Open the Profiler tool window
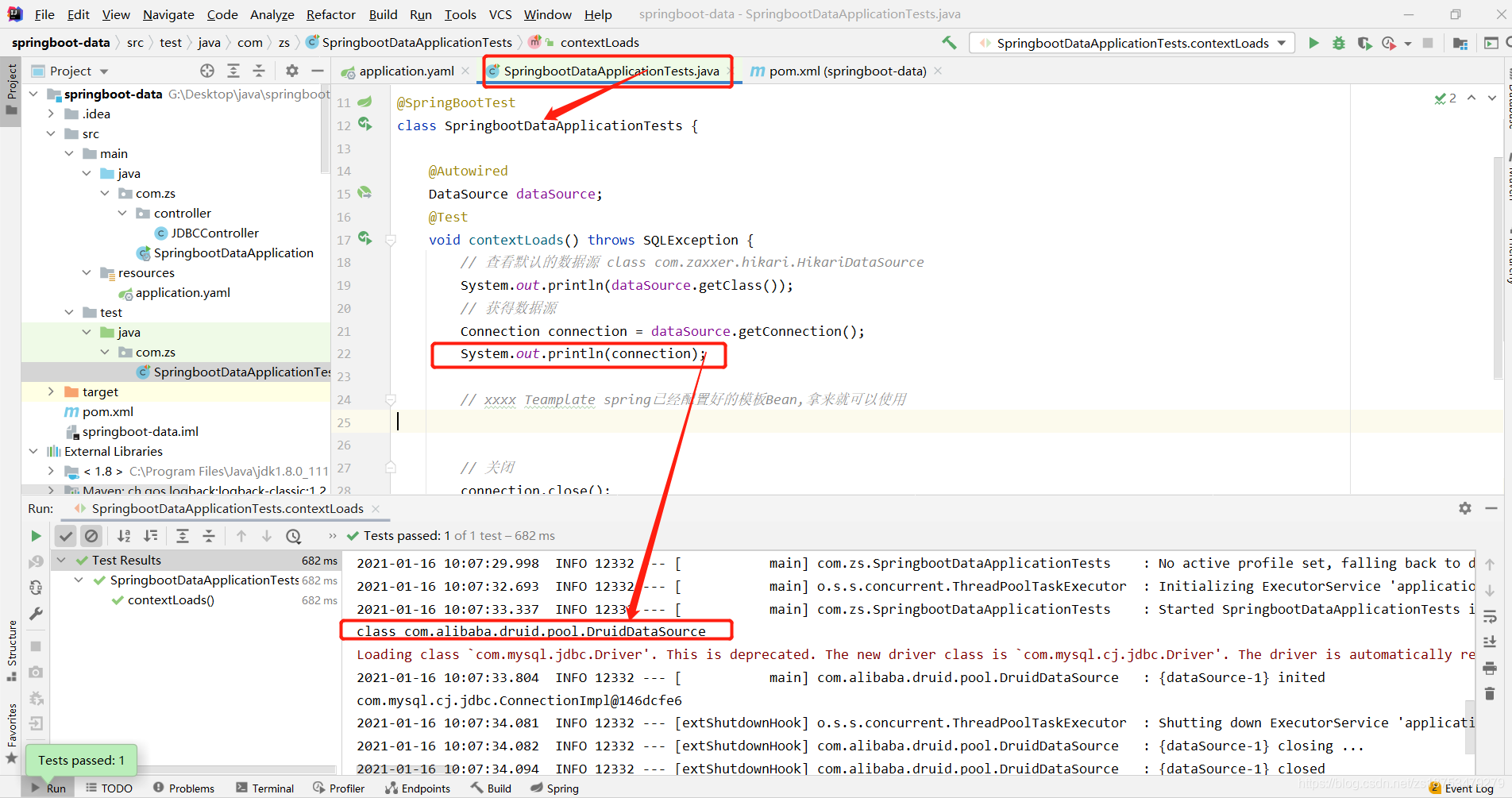Screen dimensions: 1512x798 pyautogui.click(x=339, y=788)
